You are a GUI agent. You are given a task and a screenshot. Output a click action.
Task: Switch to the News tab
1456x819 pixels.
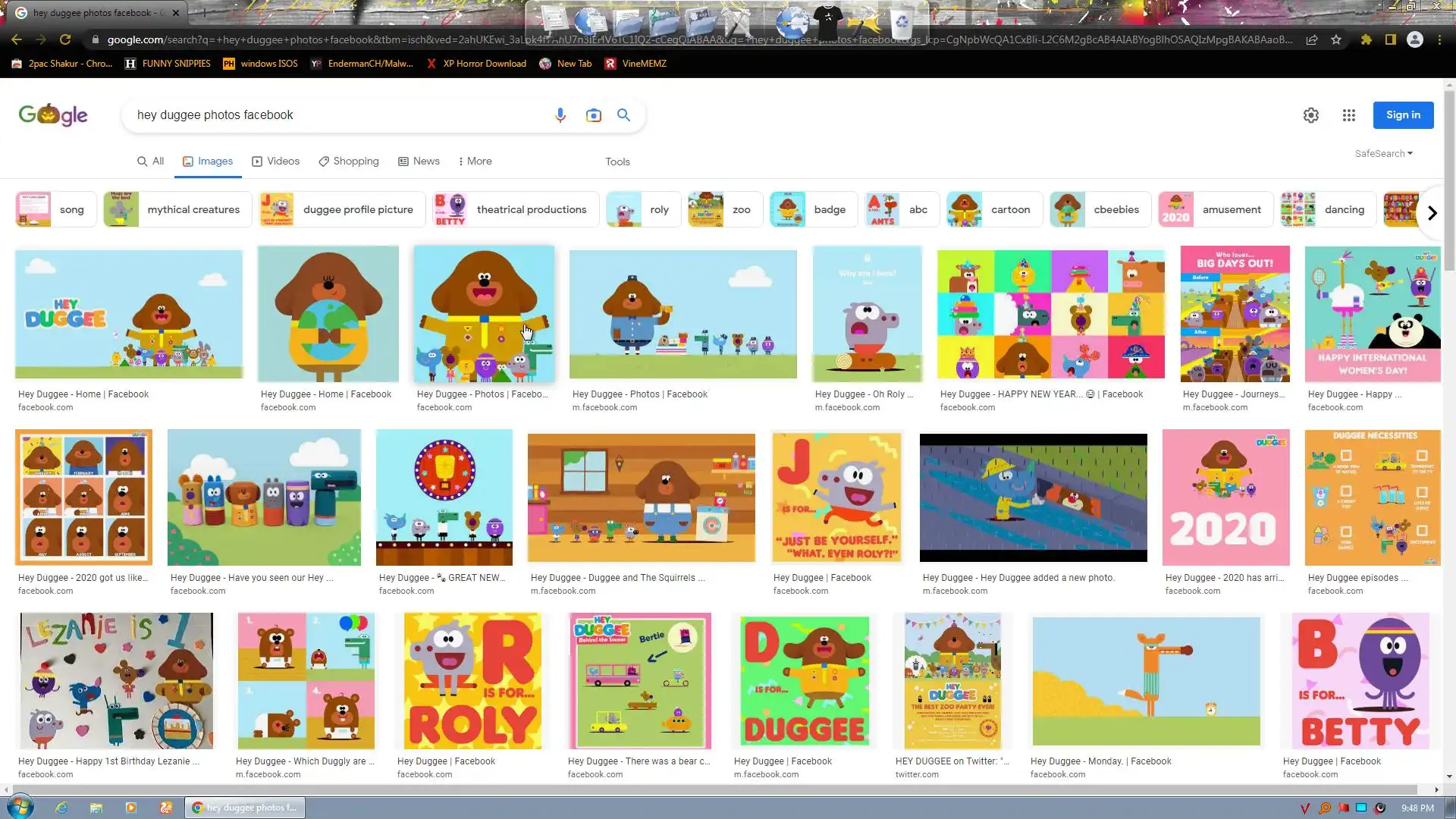click(x=419, y=162)
